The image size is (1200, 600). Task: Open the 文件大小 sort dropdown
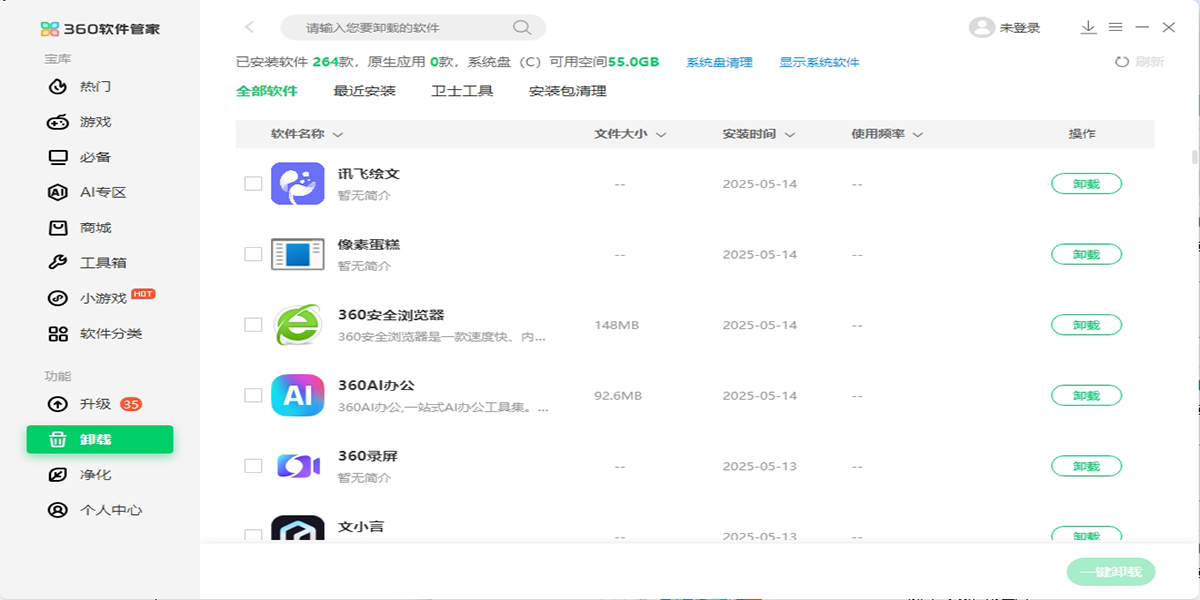pyautogui.click(x=661, y=135)
